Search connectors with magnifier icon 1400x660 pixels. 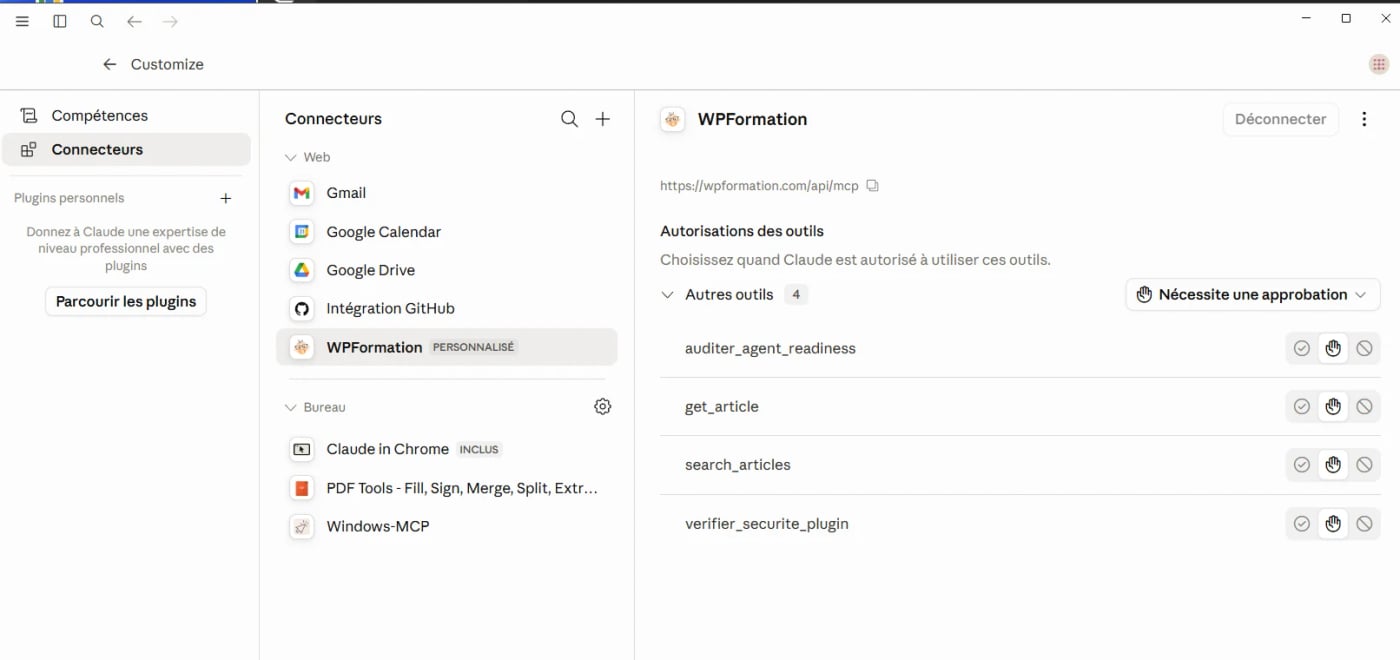pos(569,119)
